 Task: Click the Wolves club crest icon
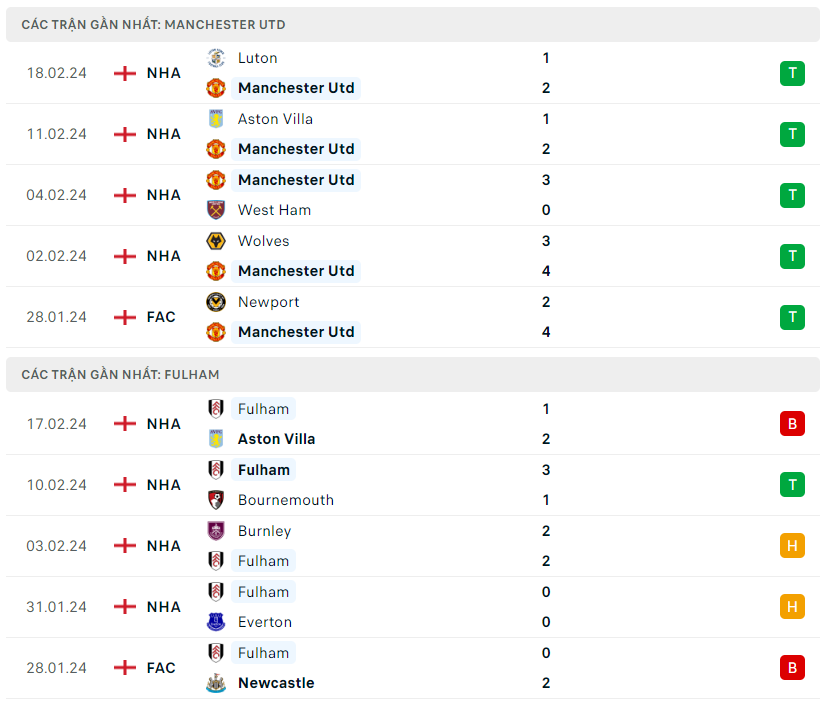click(215, 241)
